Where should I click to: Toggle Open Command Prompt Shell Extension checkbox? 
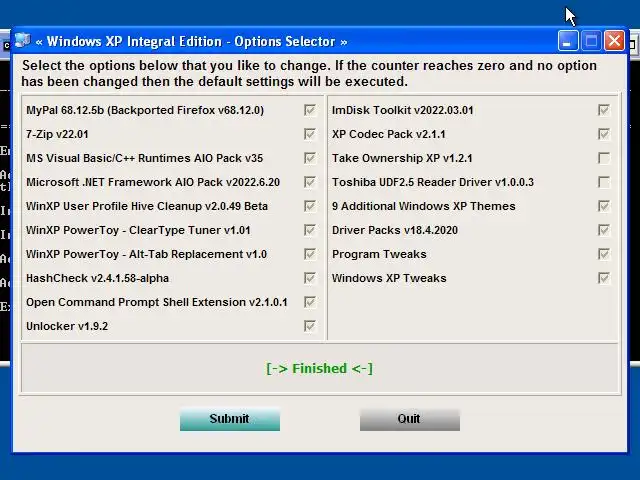click(x=310, y=302)
